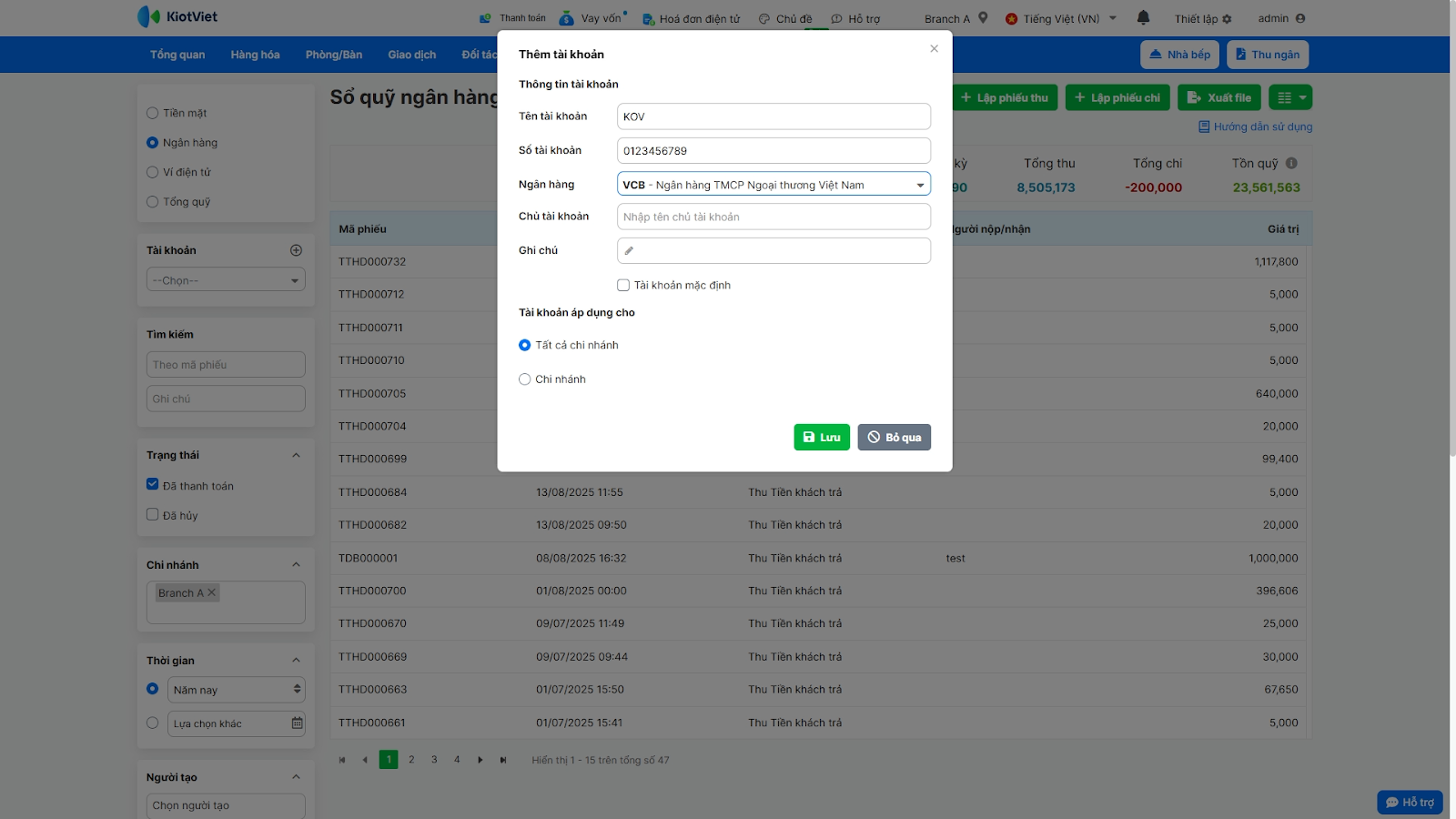Click the Branch A location pin icon
The height and width of the screenshot is (819, 1456).
[x=983, y=17]
